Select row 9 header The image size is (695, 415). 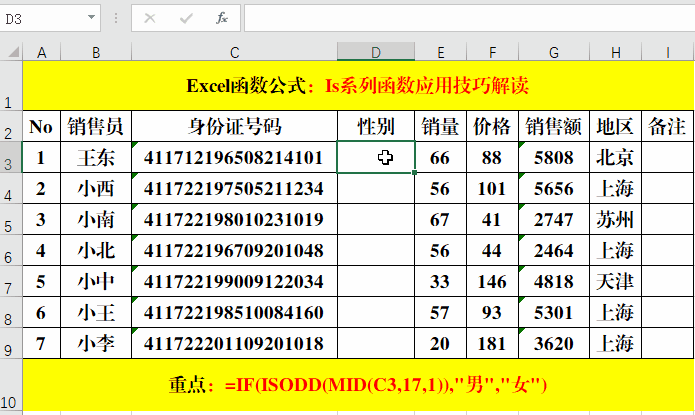click(x=11, y=344)
